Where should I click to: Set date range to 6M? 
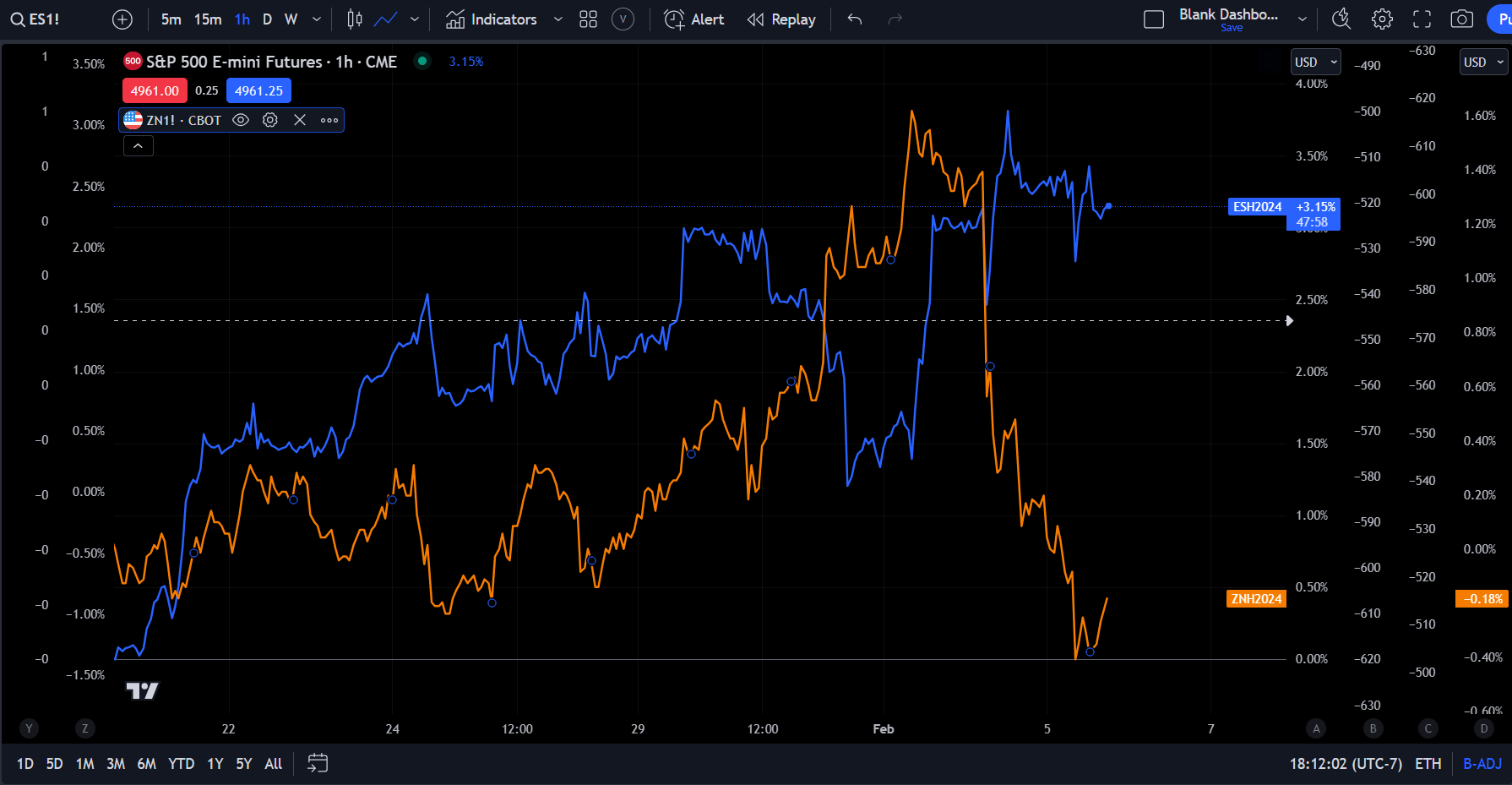pos(147,764)
